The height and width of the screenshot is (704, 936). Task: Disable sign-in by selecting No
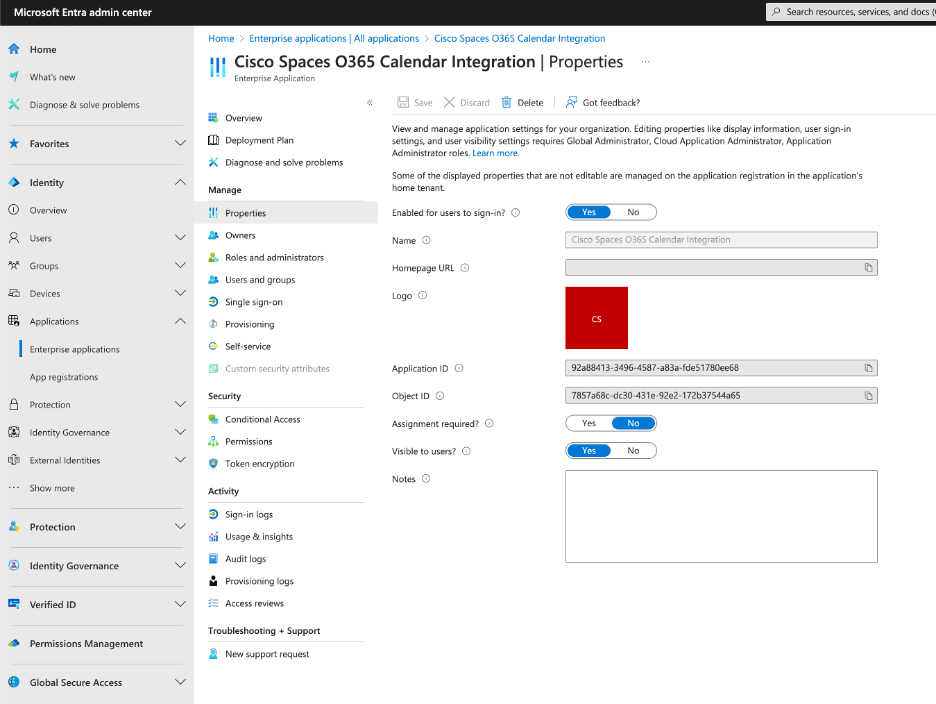pos(635,211)
